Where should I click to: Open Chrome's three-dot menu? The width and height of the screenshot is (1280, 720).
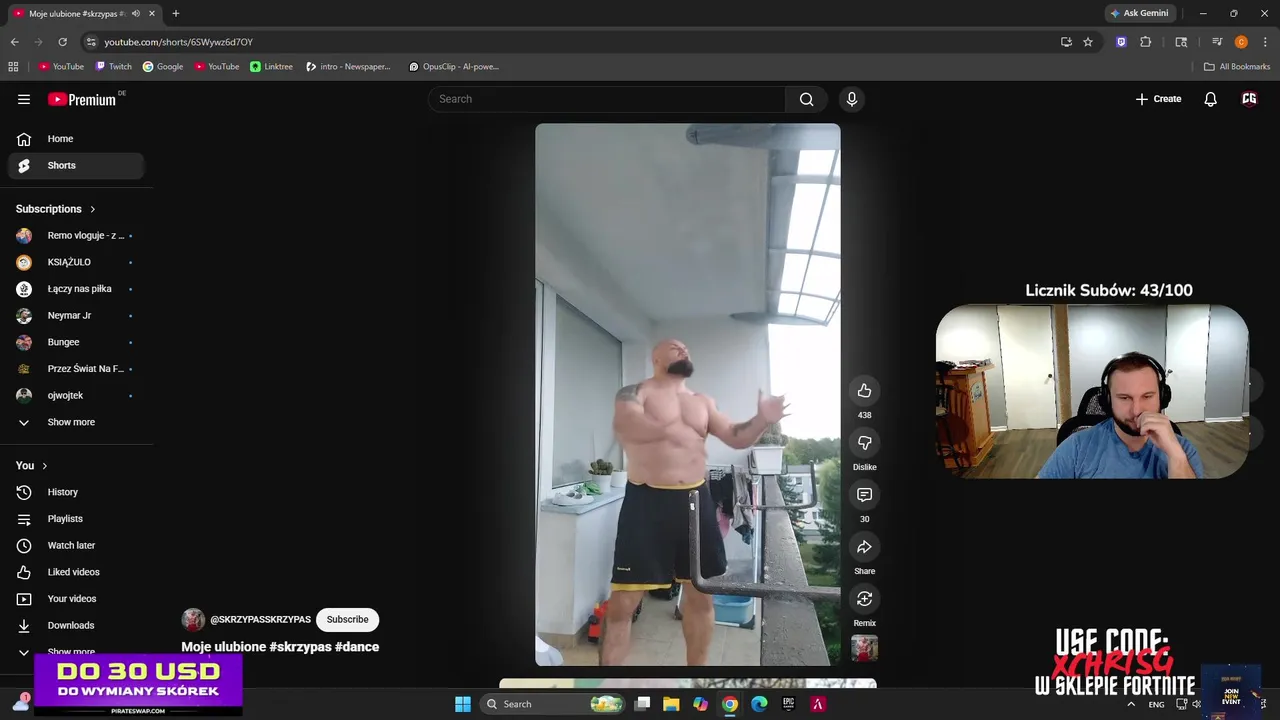click(x=1265, y=42)
